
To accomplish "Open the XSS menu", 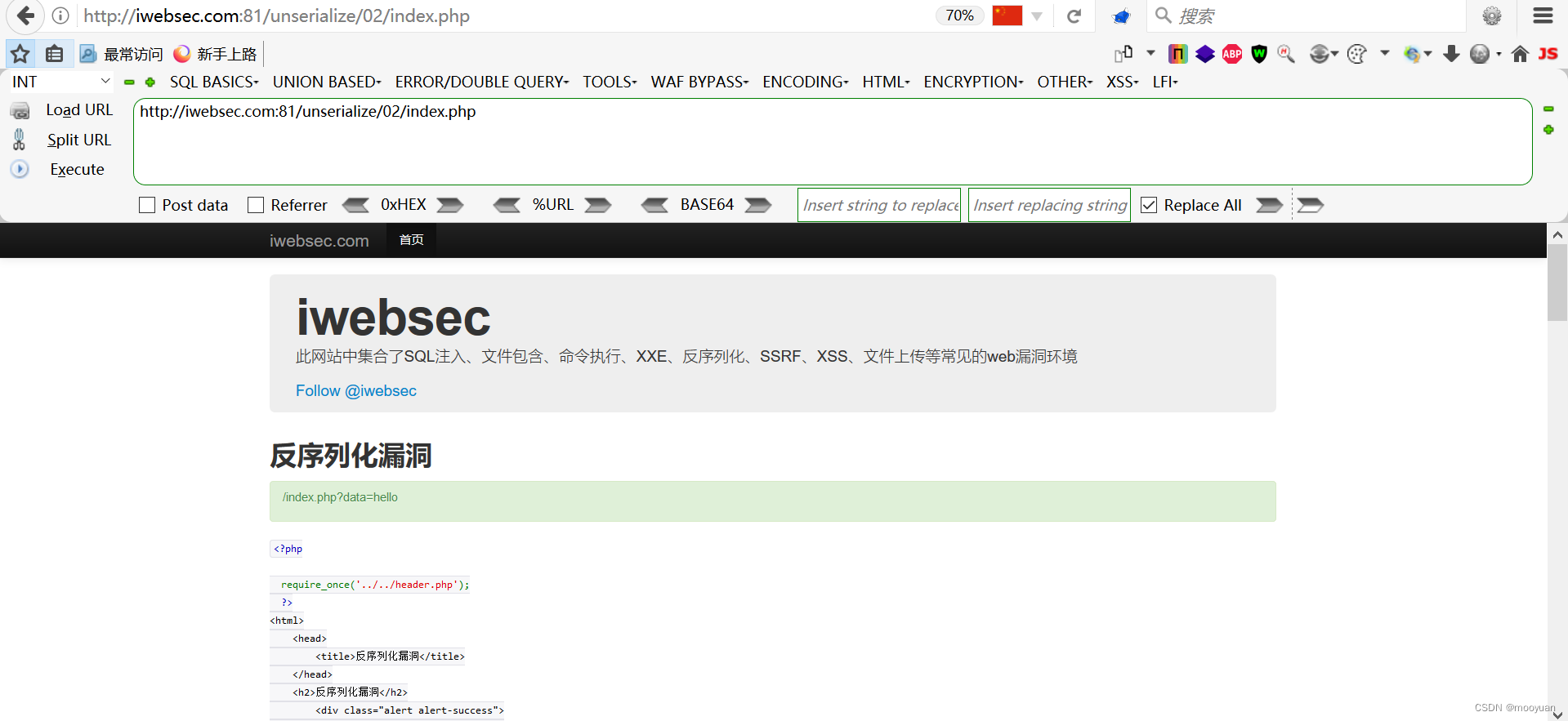I will click(1123, 82).
